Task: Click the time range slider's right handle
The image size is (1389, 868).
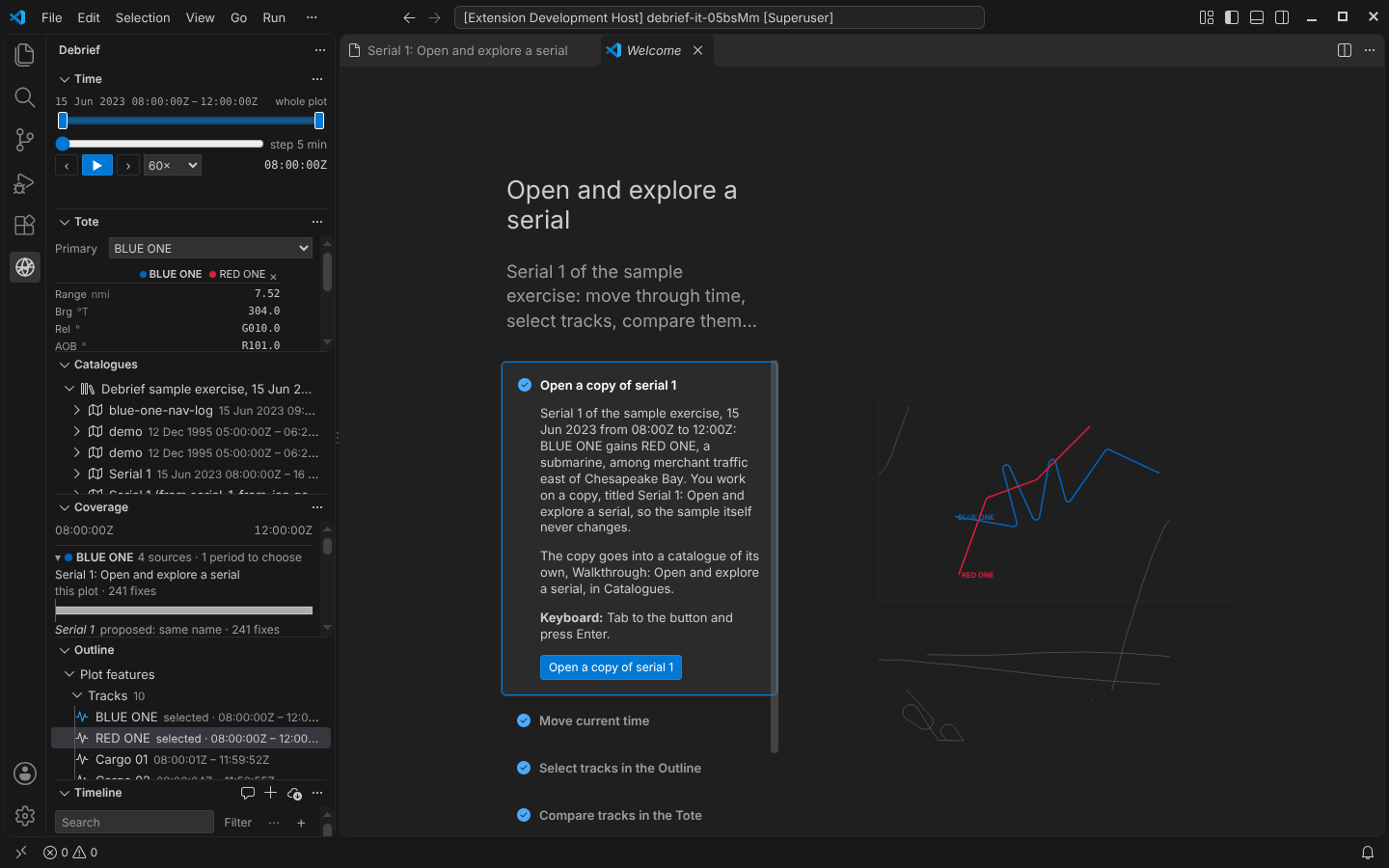Action: pos(319,121)
